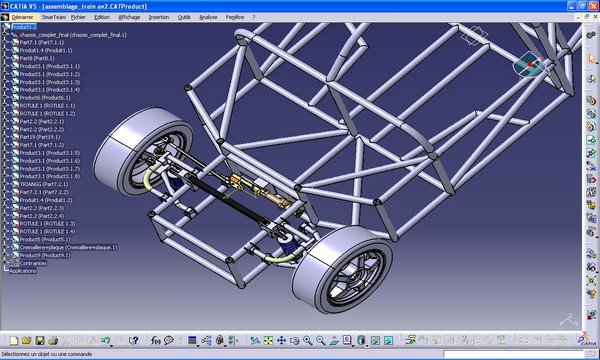This screenshot has width=600, height=360.
Task: Click the New document icon
Action: [x=14, y=340]
